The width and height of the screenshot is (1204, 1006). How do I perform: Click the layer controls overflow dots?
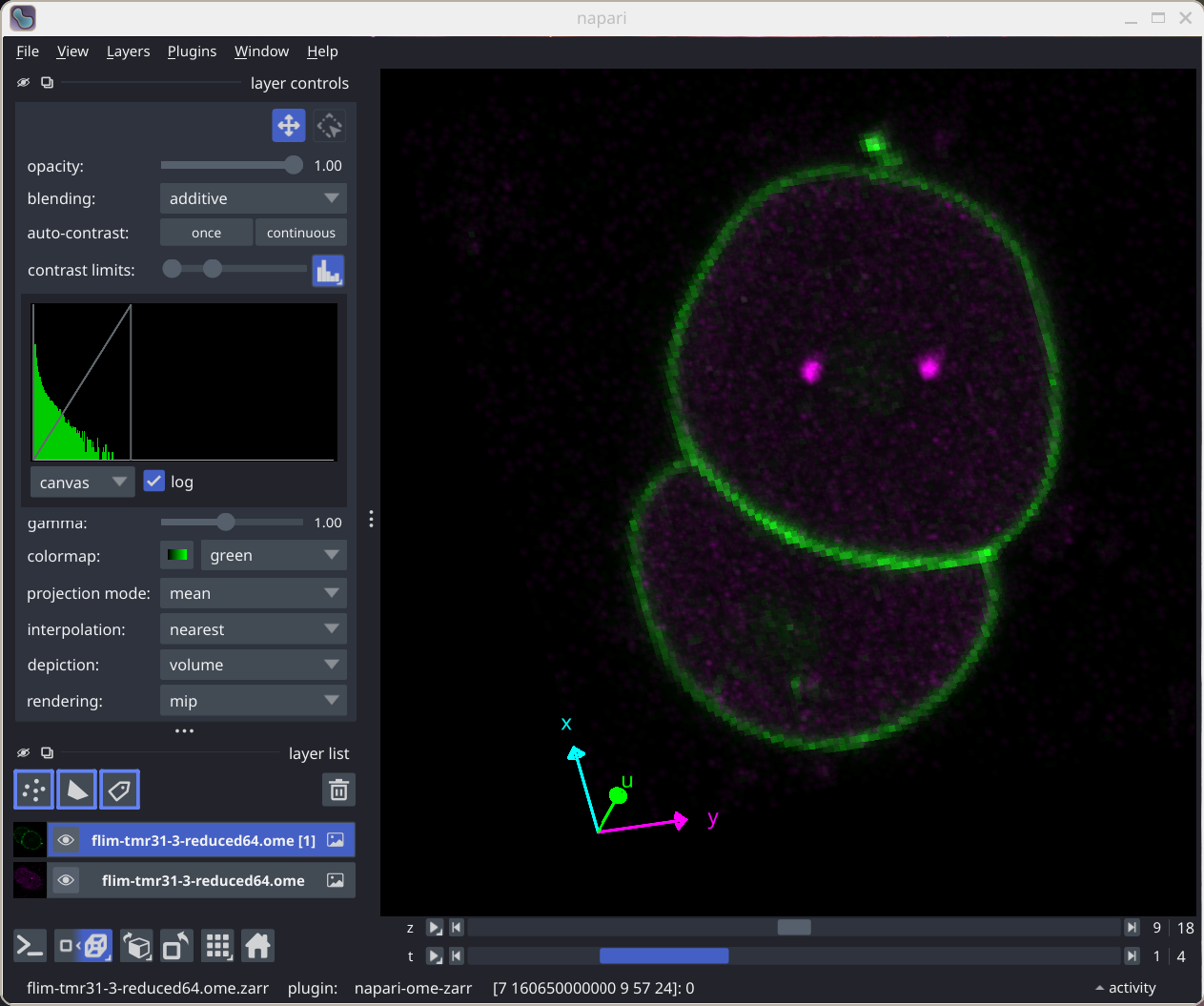click(185, 731)
